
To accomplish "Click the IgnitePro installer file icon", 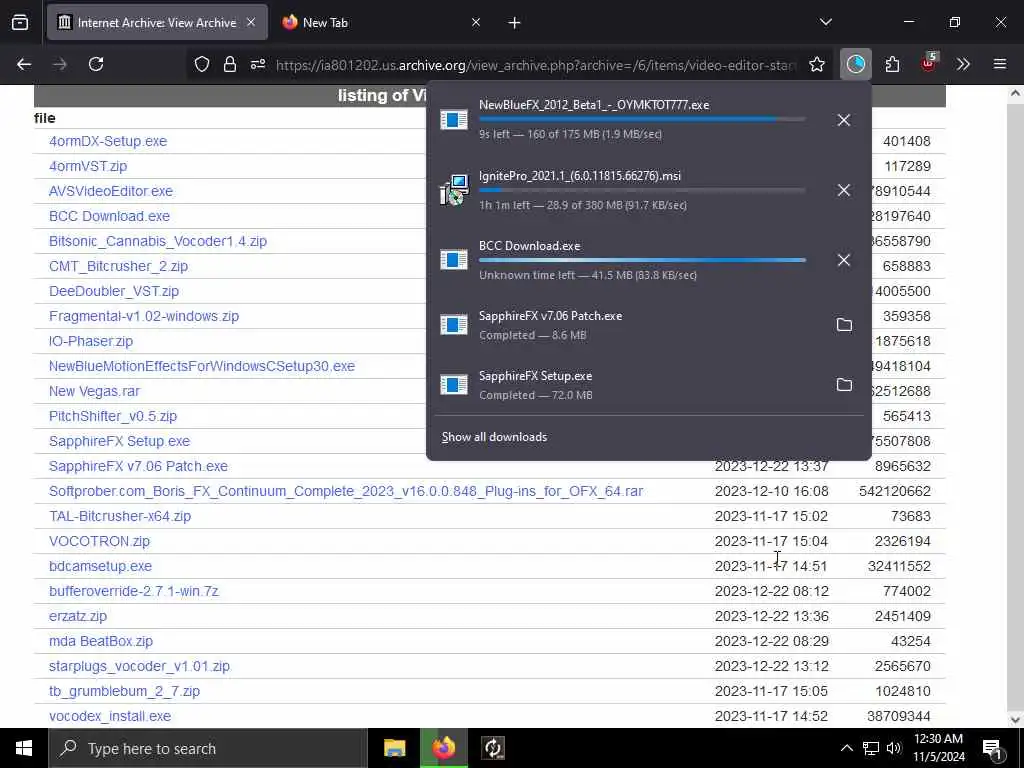I will tap(454, 190).
